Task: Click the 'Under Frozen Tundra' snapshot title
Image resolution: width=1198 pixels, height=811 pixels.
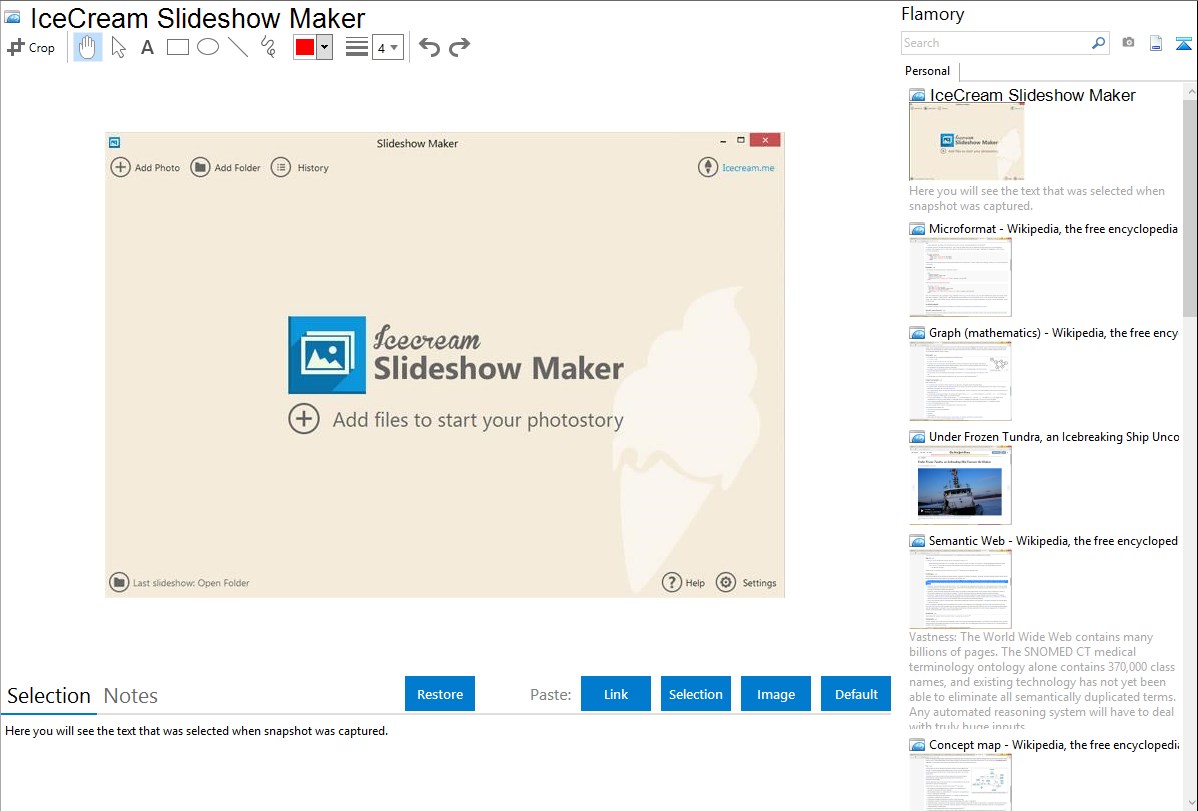Action: (x=1054, y=436)
